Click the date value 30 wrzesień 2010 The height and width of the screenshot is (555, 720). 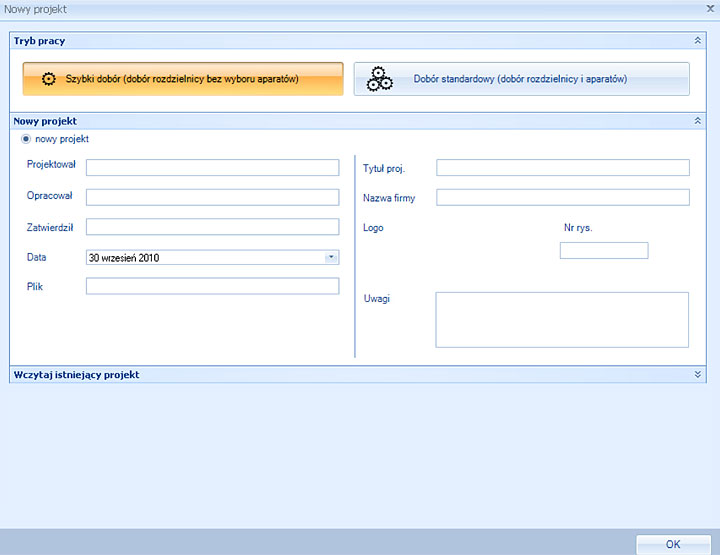[124, 258]
